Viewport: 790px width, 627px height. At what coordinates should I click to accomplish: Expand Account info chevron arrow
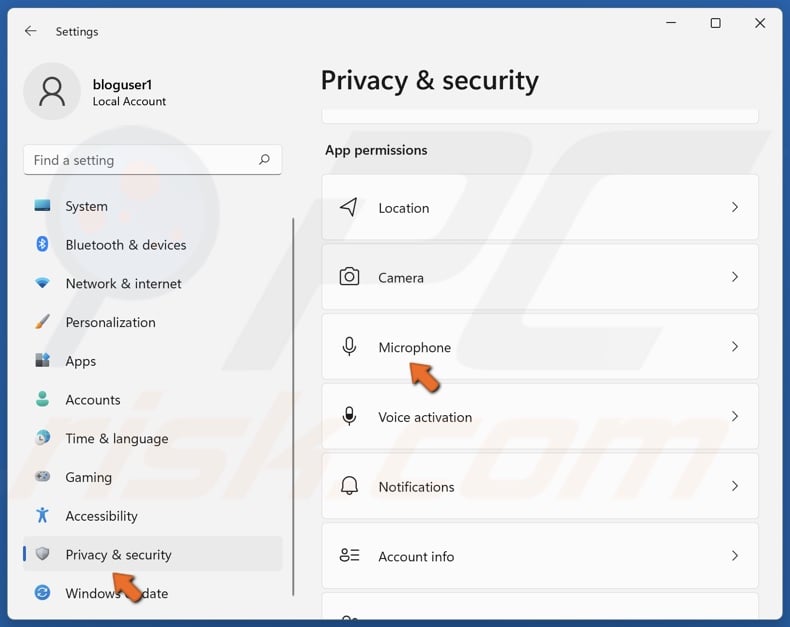click(735, 555)
